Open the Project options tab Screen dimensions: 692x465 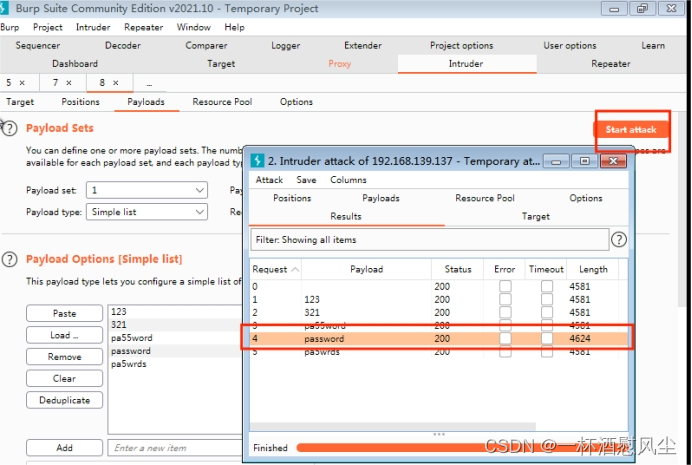(x=462, y=45)
